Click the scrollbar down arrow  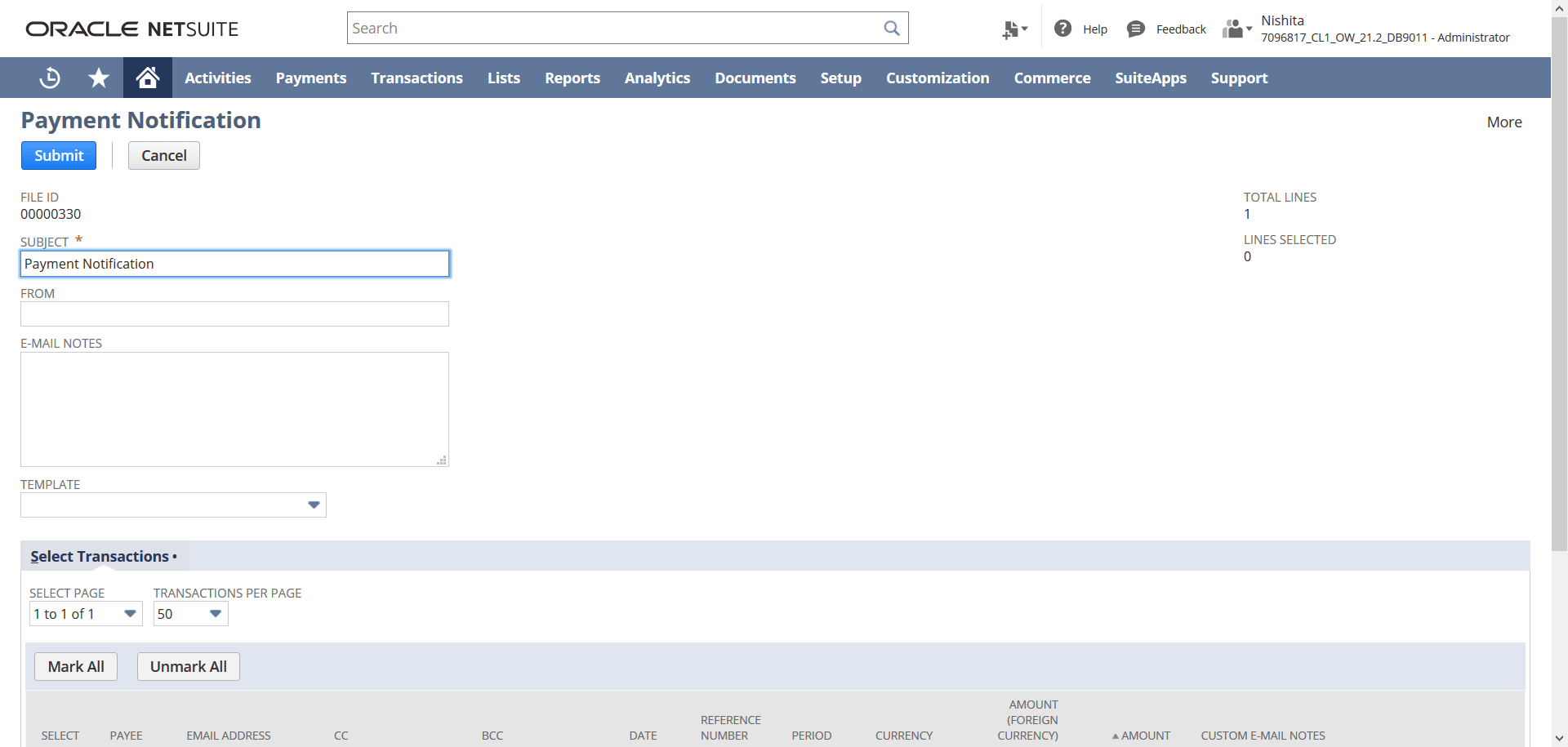coord(1559,739)
